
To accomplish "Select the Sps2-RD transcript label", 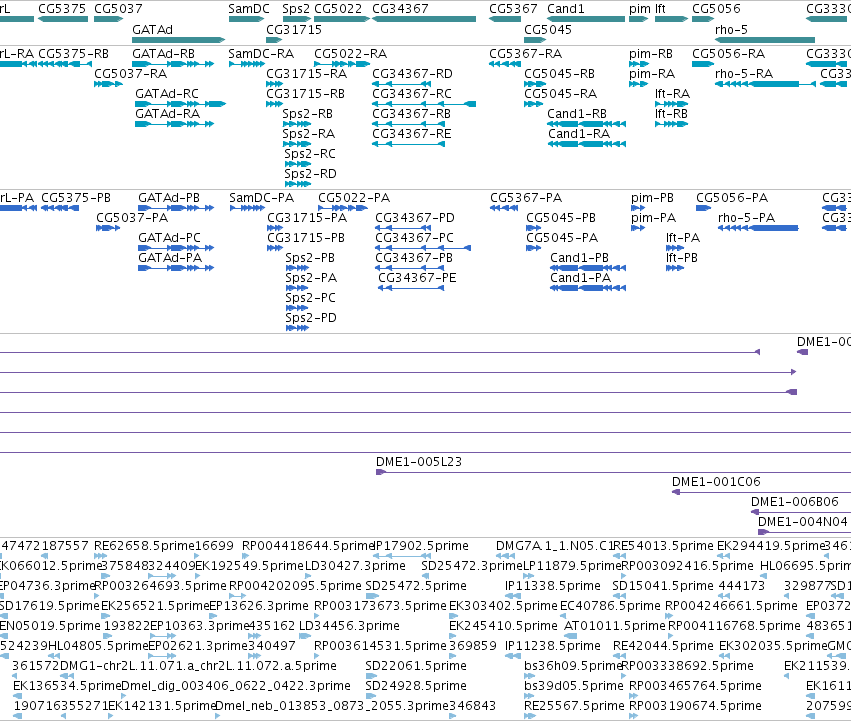I will click(310, 173).
